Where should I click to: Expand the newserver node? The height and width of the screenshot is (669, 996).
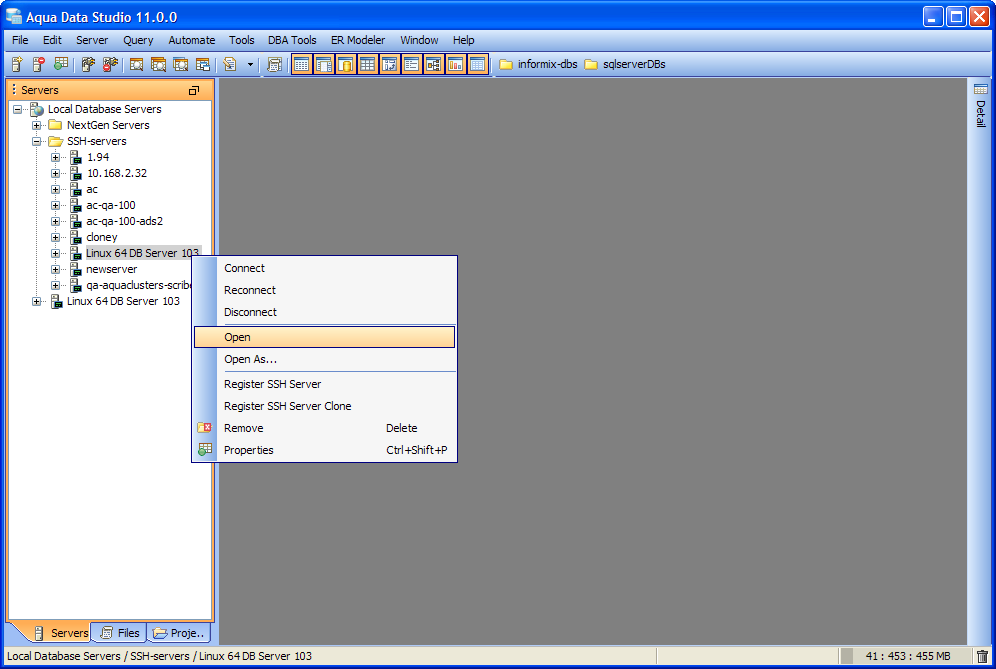click(x=55, y=269)
